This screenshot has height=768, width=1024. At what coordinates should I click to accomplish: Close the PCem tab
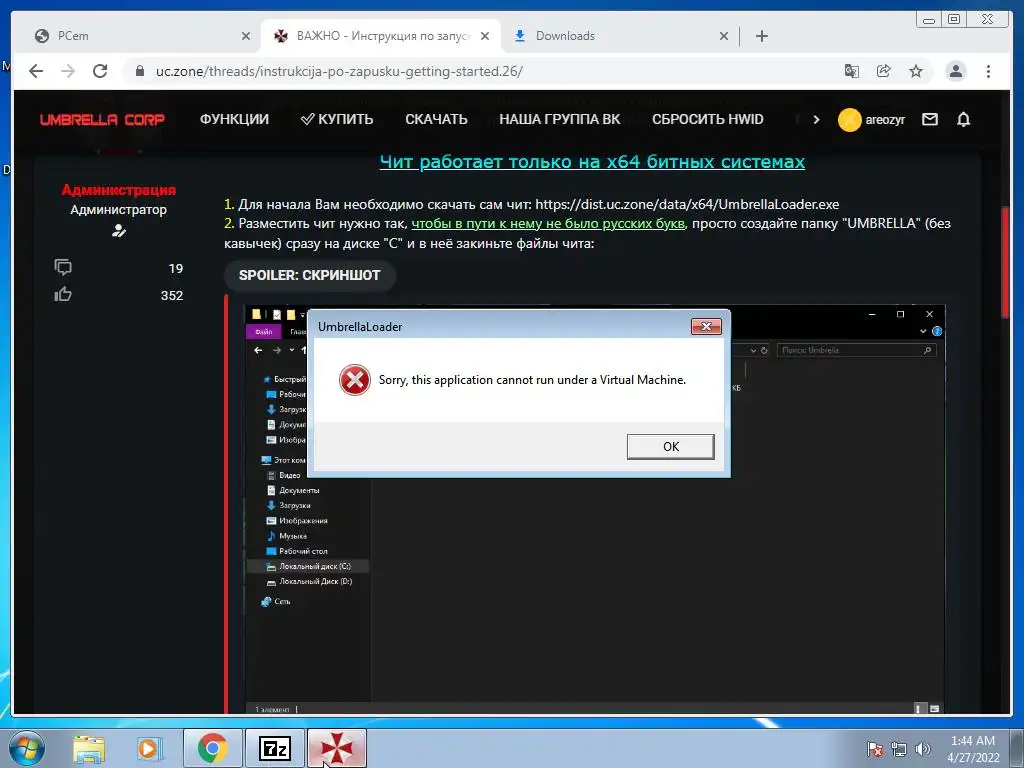tap(246, 36)
